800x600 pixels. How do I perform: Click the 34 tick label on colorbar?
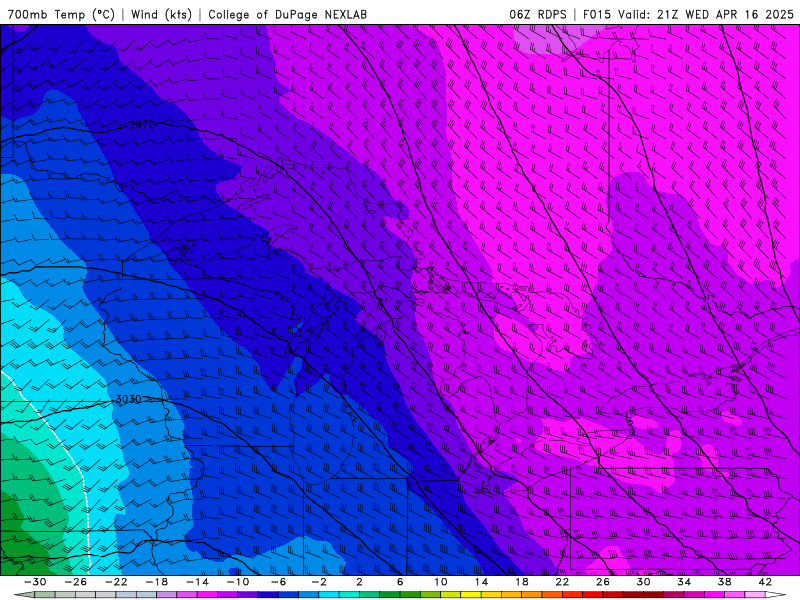point(684,582)
